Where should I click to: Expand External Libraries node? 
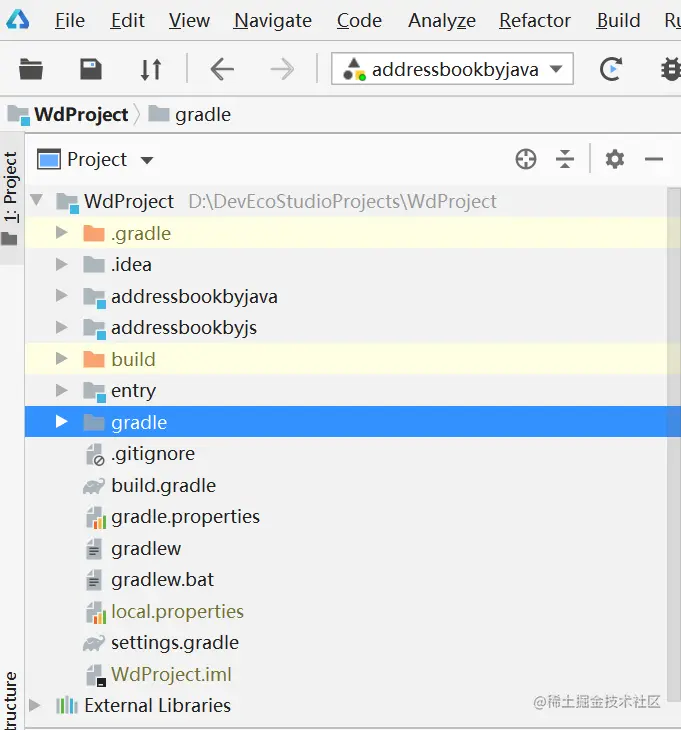point(34,705)
